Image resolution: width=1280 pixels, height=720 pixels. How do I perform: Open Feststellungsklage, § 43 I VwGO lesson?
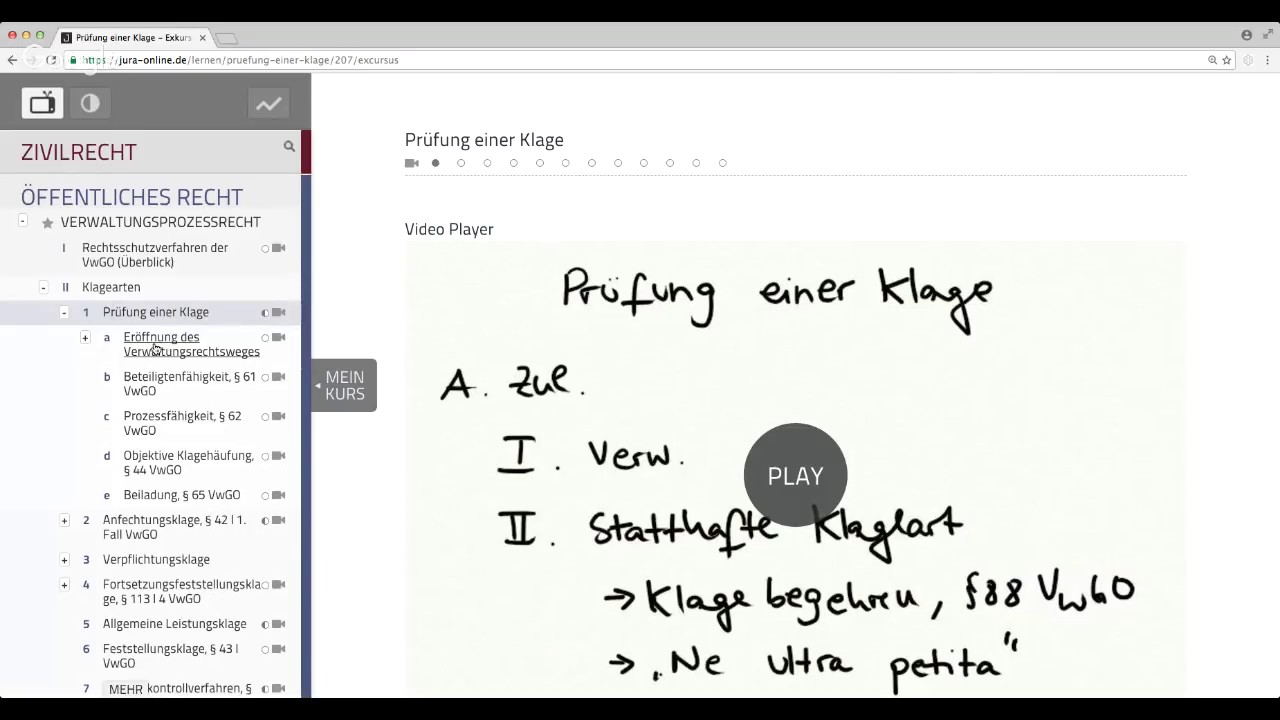170,656
